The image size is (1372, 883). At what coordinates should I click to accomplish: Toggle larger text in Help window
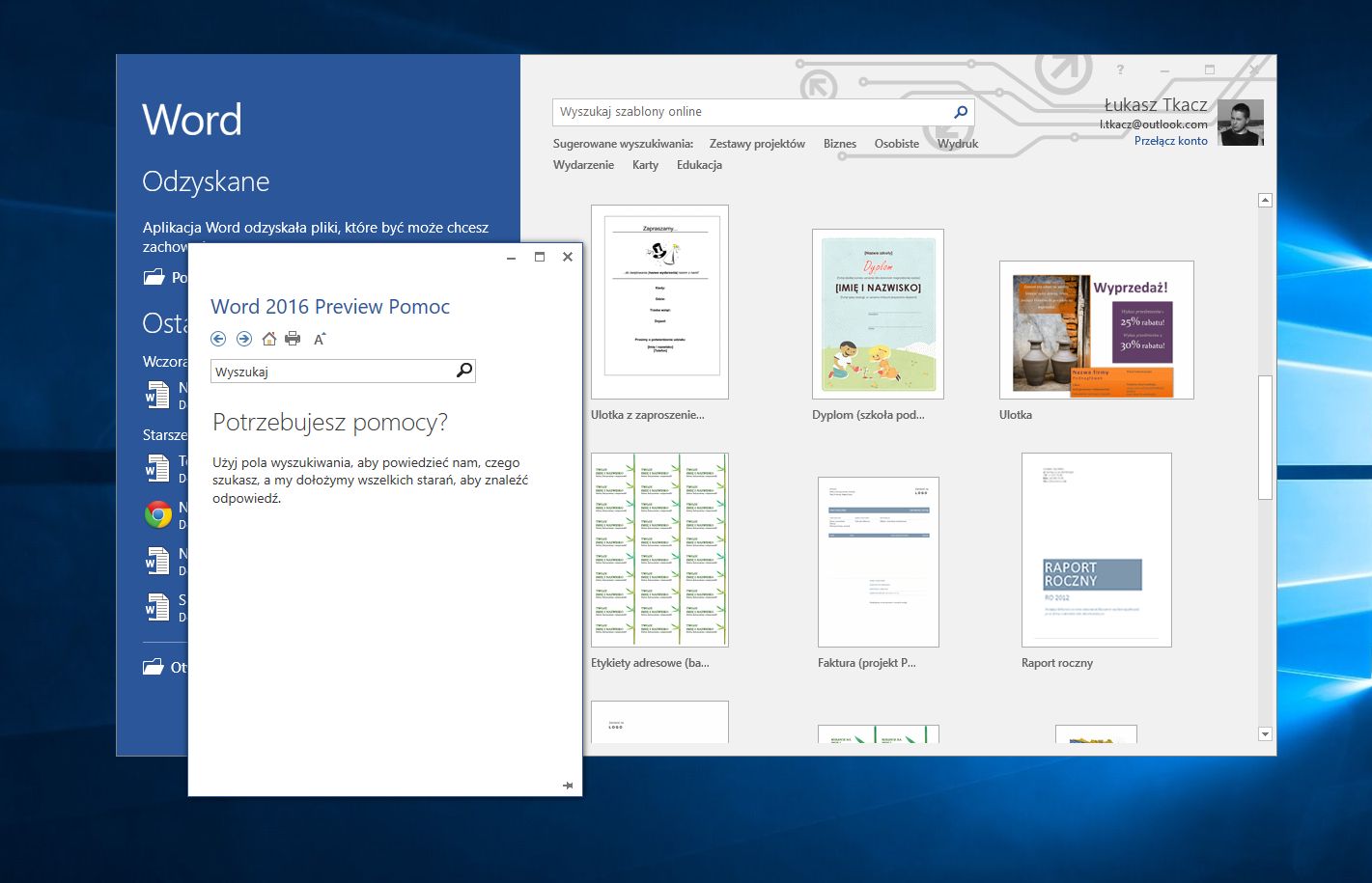(320, 339)
